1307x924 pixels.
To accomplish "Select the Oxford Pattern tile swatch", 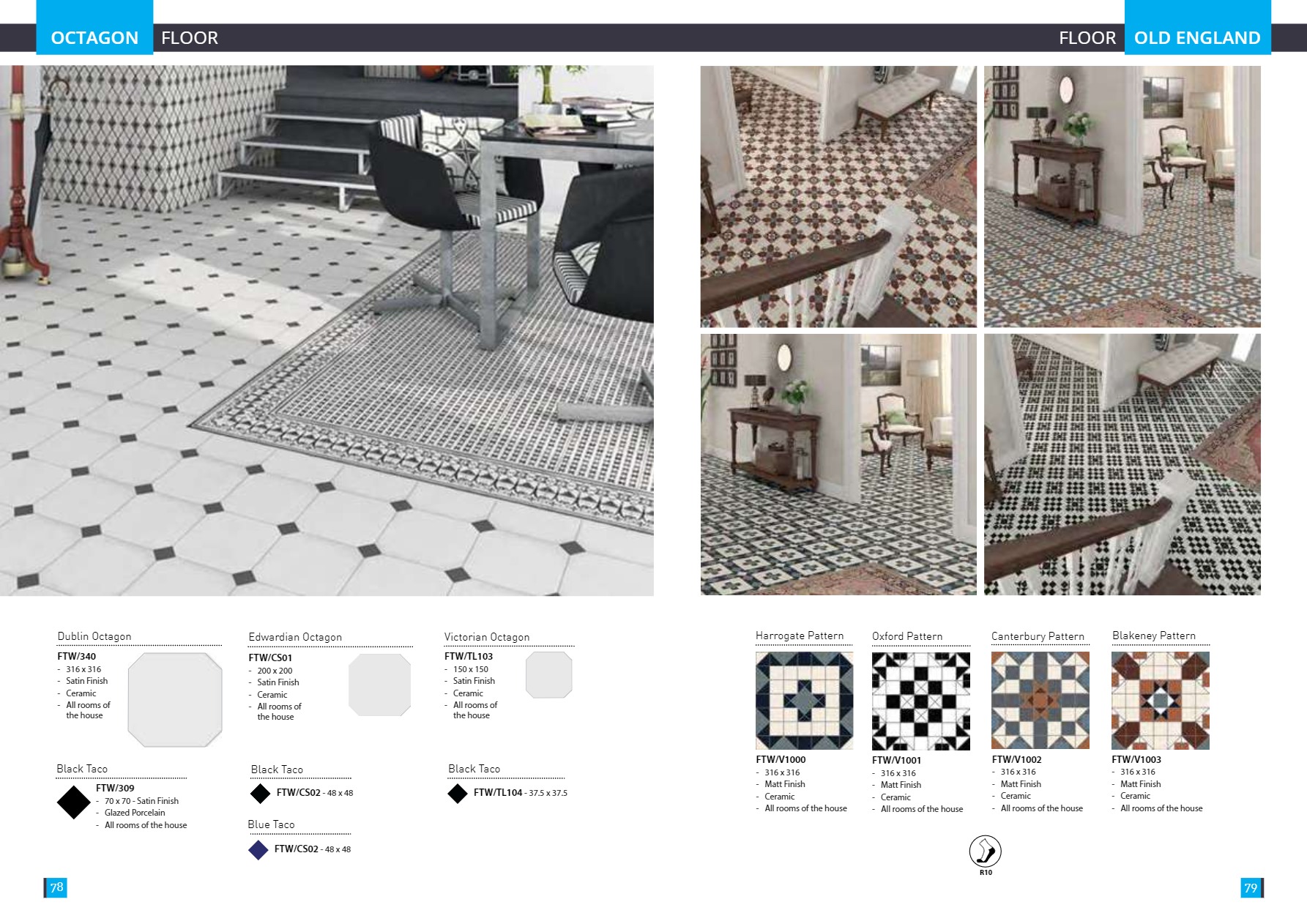I will click(921, 701).
